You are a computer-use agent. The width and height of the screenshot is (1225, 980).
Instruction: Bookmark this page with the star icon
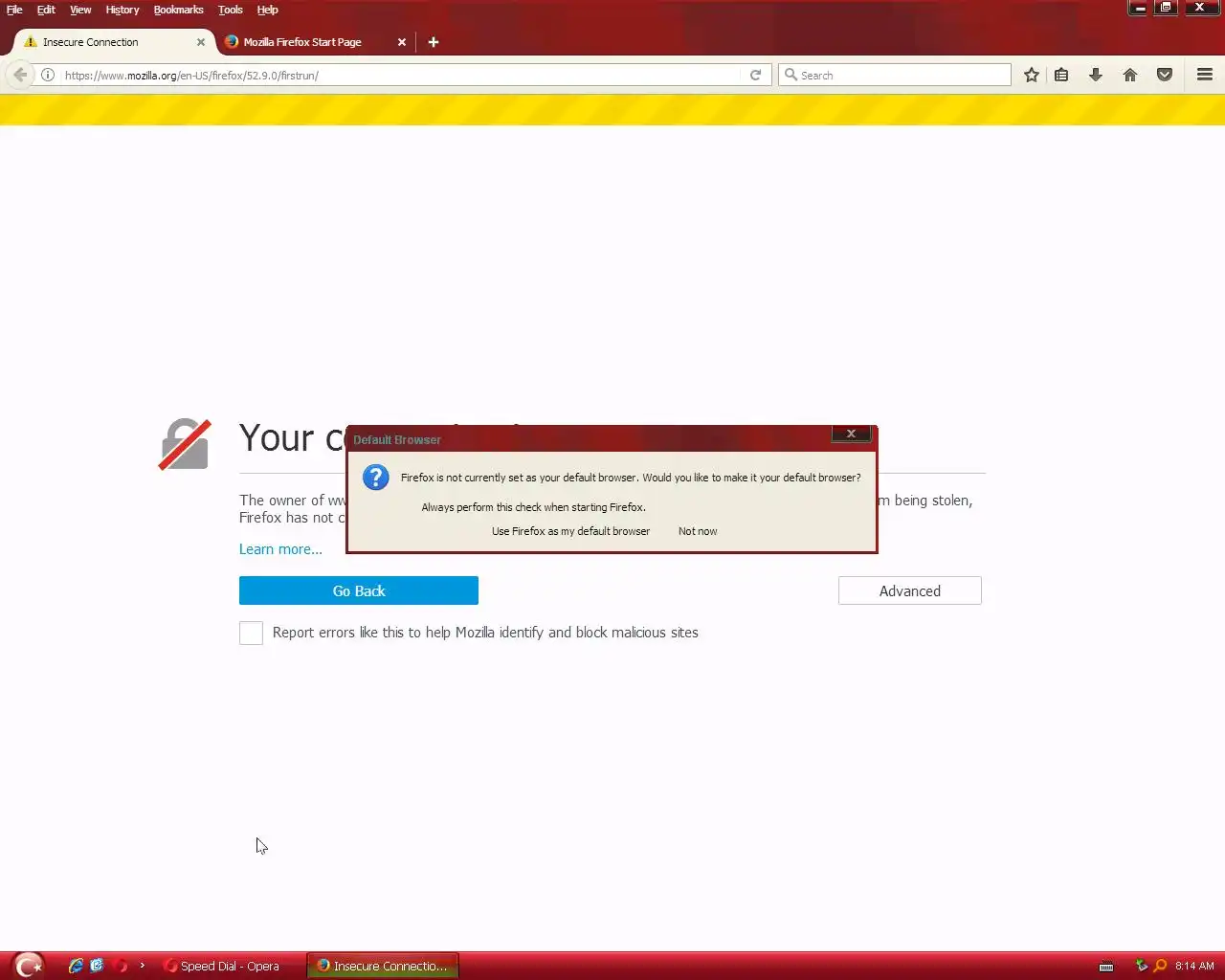tap(1032, 75)
